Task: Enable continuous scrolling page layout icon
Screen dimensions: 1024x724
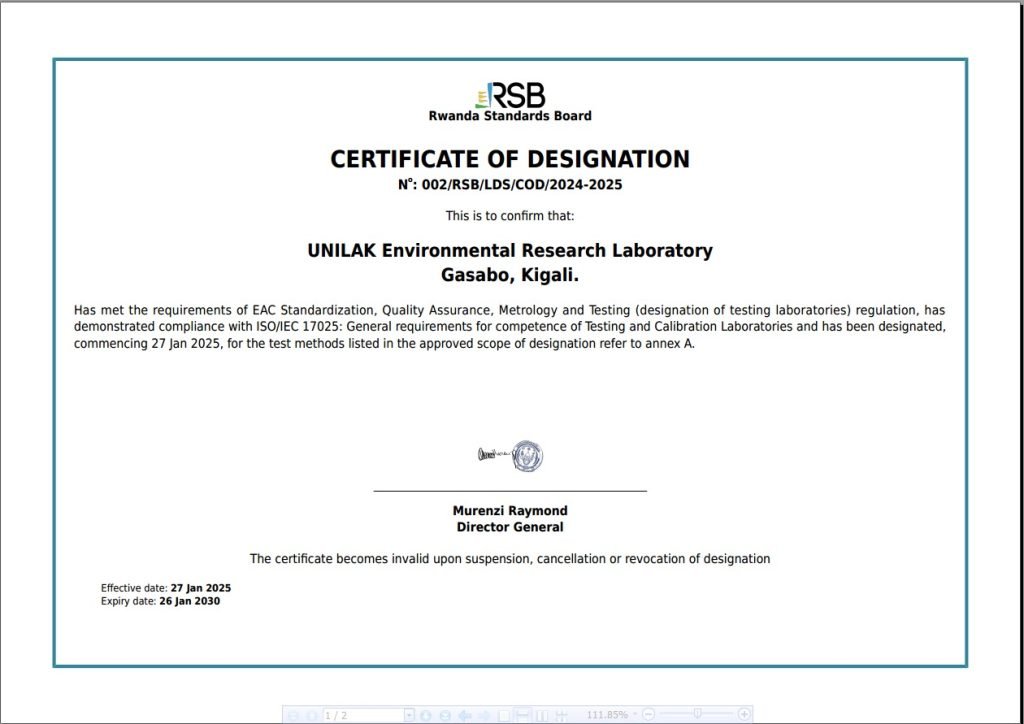Action: [x=522, y=716]
